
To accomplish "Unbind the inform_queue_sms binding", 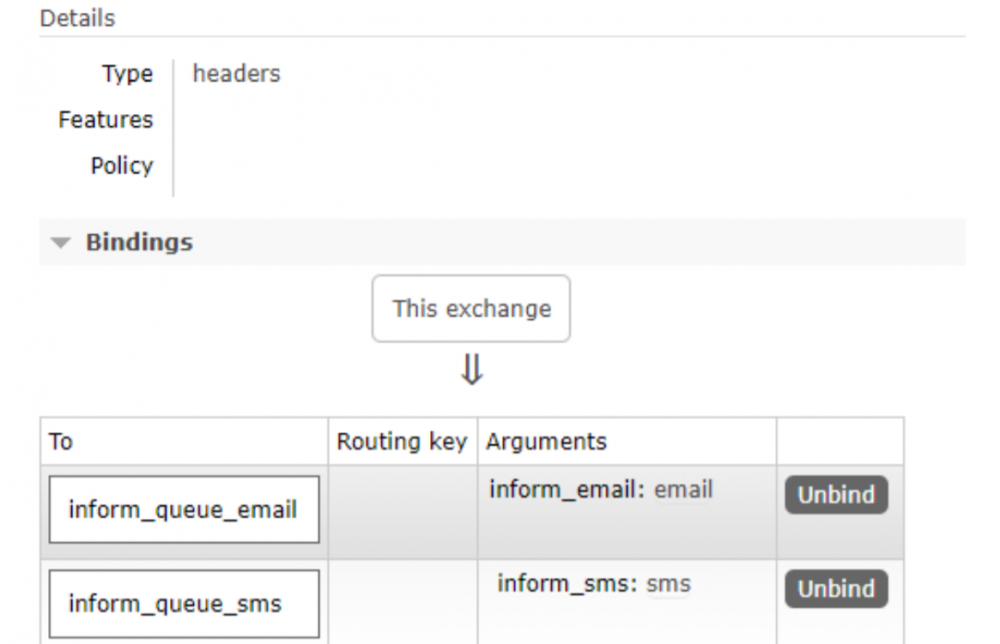I will tap(836, 588).
